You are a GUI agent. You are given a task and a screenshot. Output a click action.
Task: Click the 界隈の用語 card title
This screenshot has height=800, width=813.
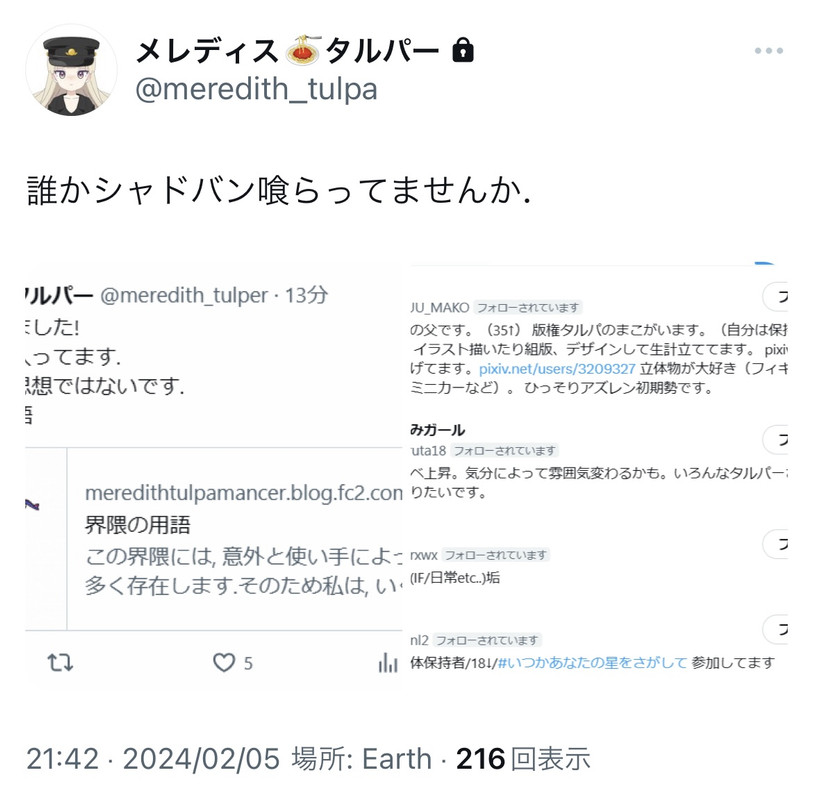[x=137, y=525]
